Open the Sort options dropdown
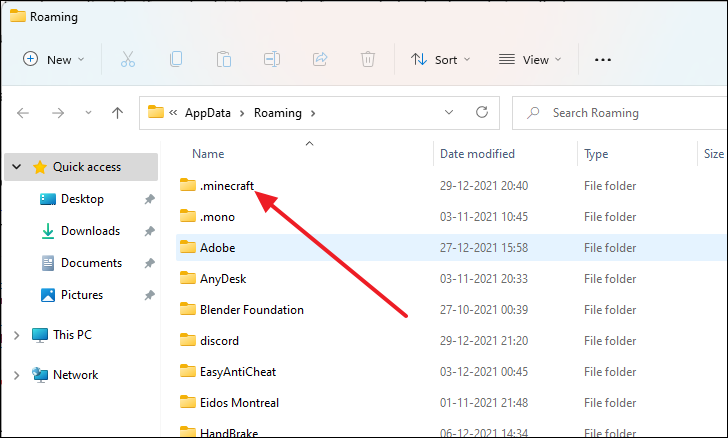 441,59
